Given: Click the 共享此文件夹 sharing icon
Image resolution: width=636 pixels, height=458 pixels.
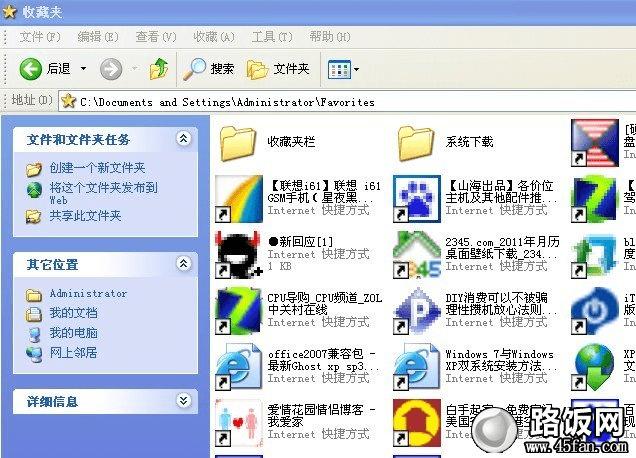Looking at the screenshot, I should click(x=34, y=217).
